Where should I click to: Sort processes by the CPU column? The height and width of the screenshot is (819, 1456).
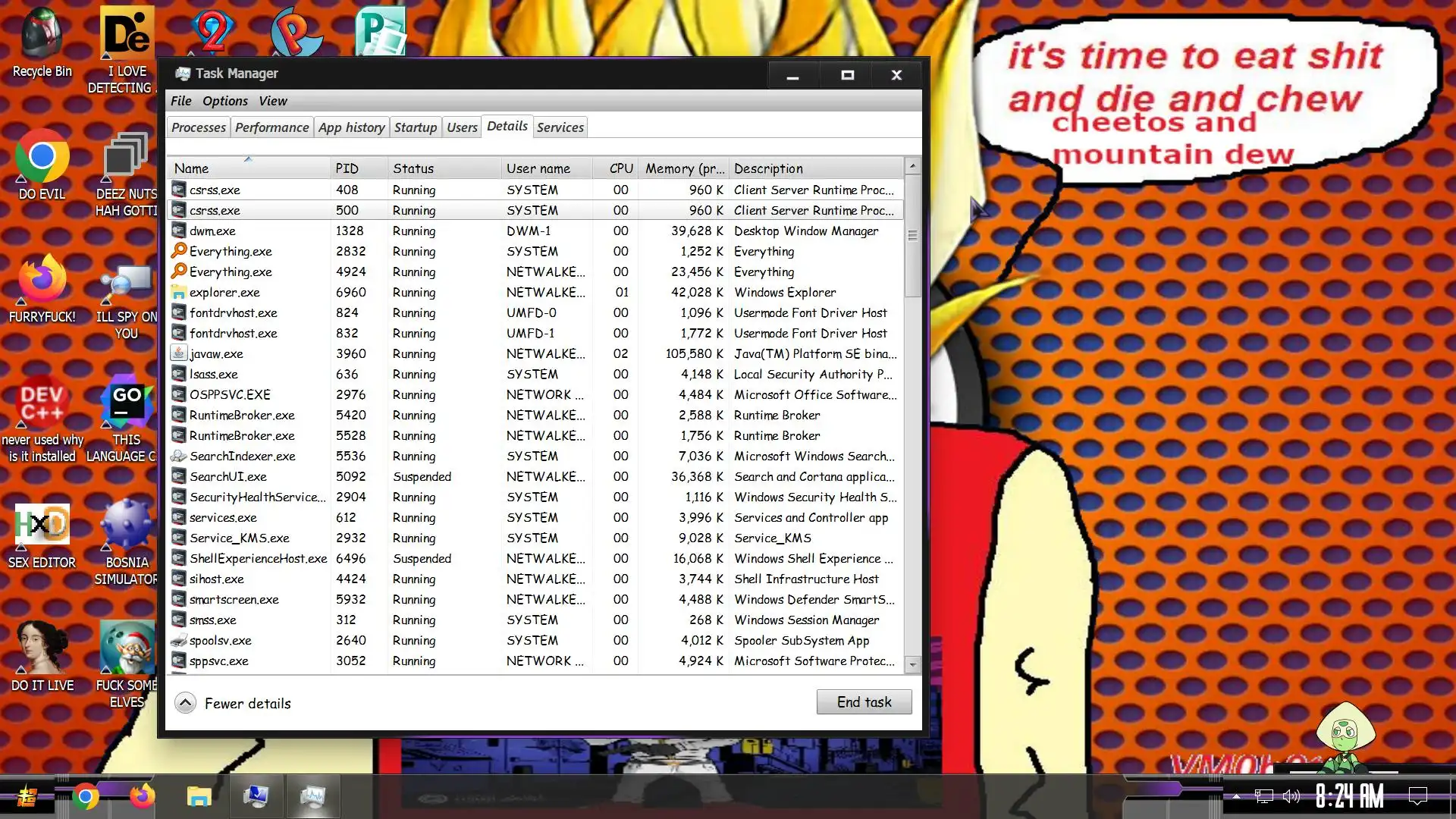point(620,168)
